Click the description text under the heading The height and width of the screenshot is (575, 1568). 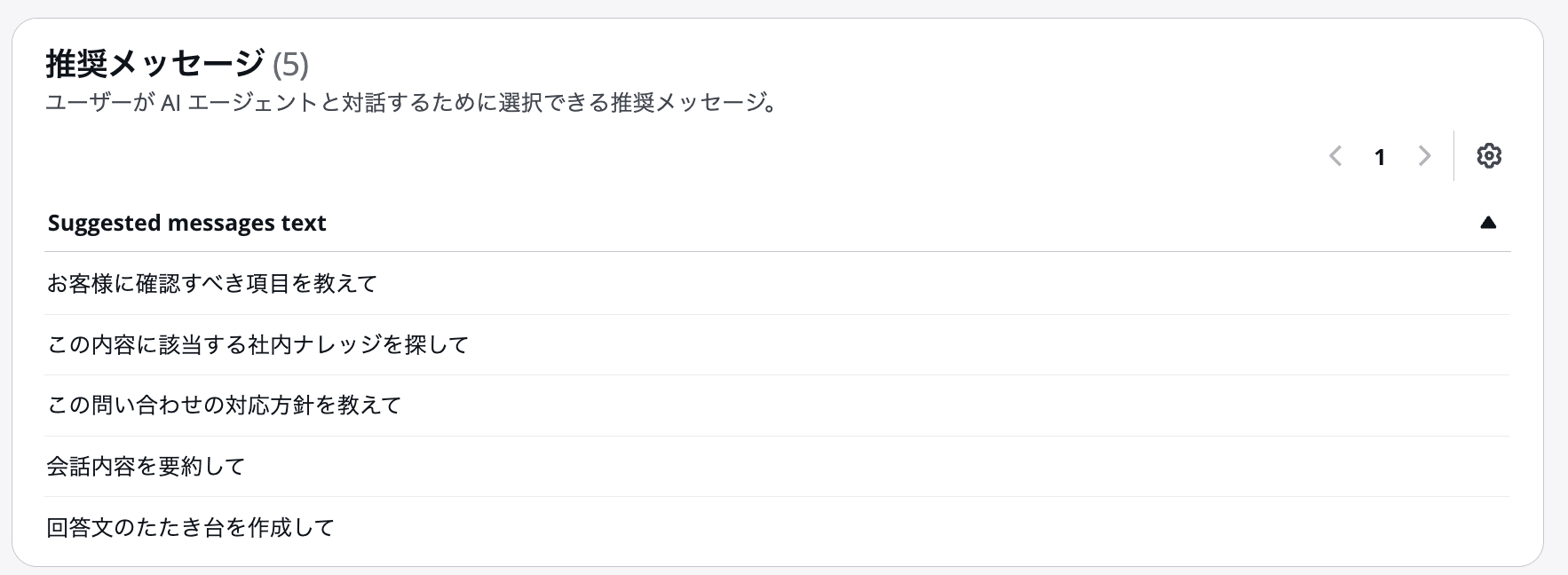(410, 103)
